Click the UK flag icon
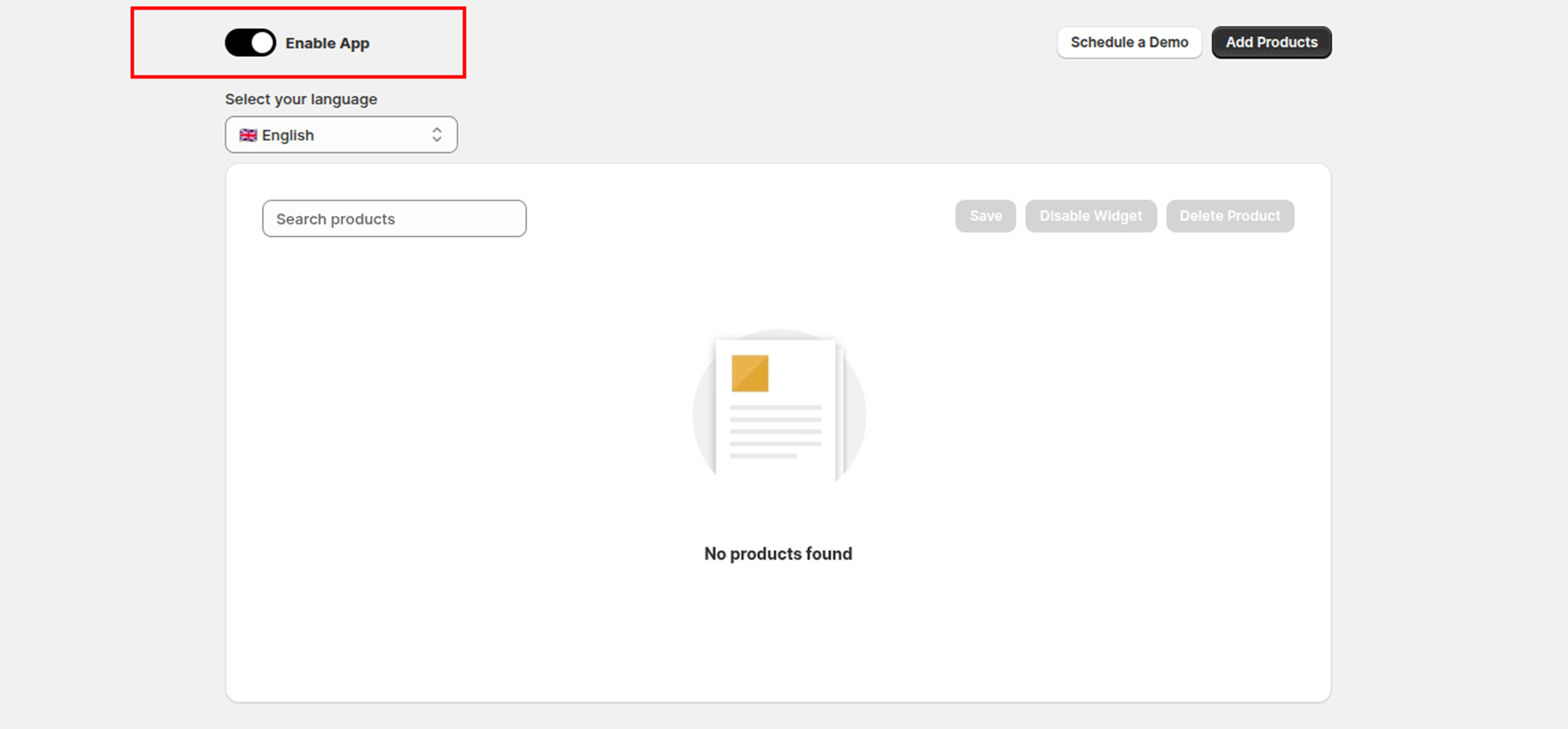Viewport: 1568px width, 729px height. coord(248,135)
